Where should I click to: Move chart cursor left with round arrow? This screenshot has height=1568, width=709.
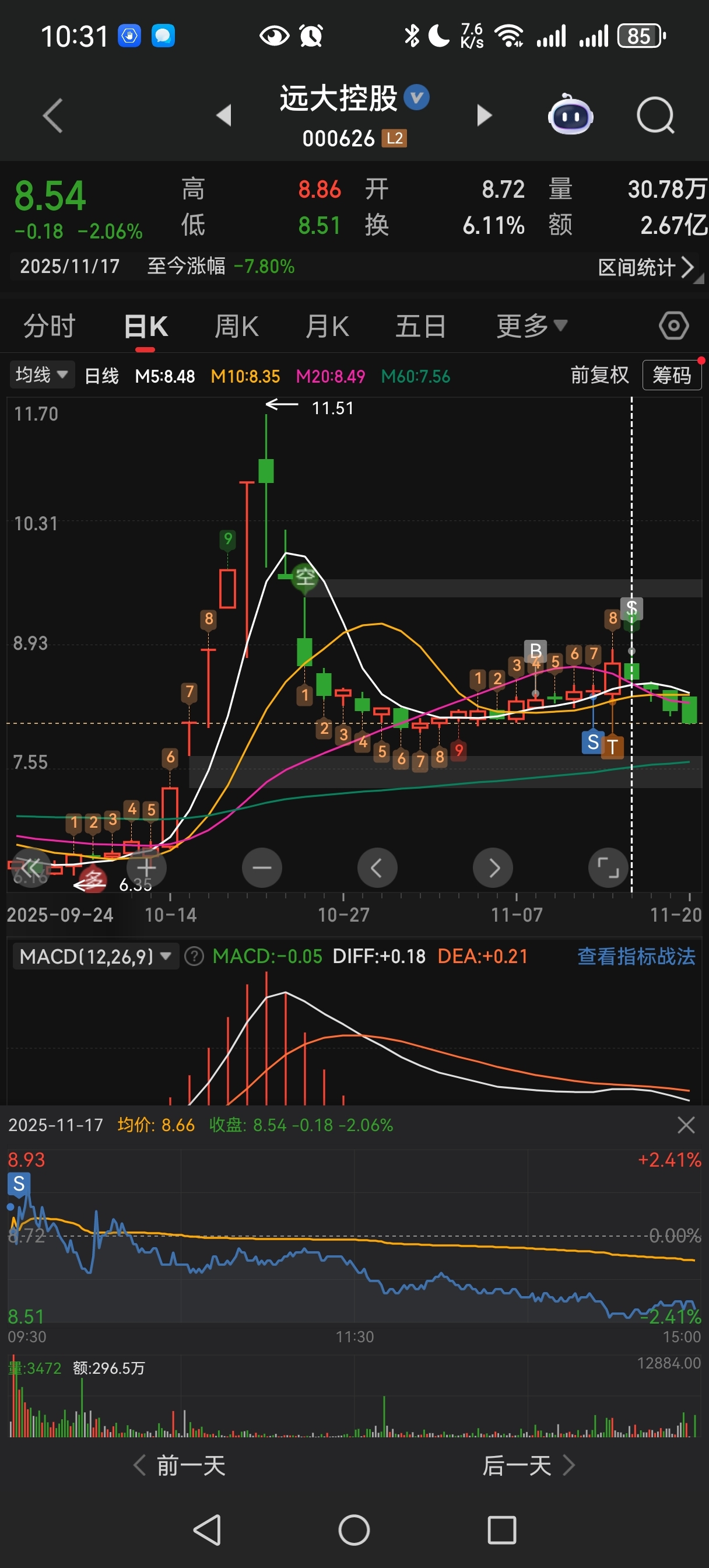[377, 867]
